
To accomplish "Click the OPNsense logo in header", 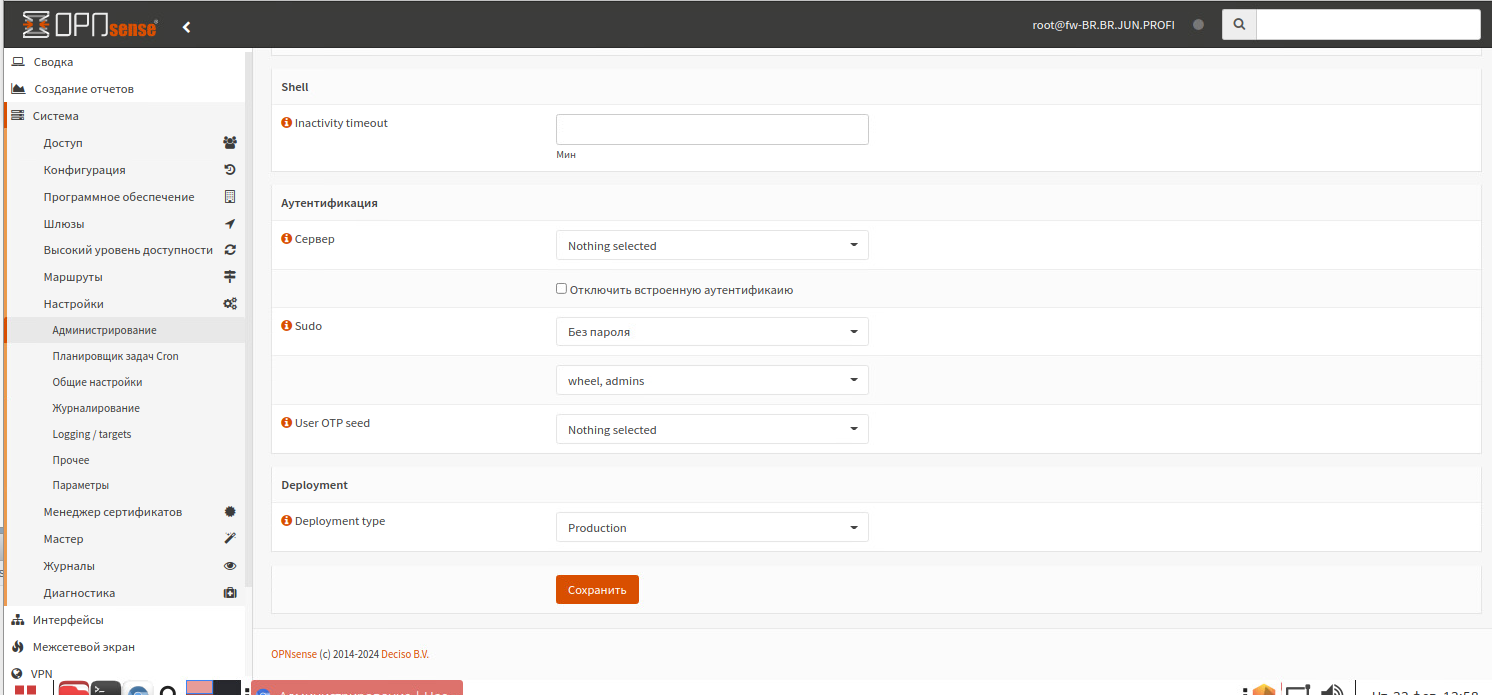I will 90,25.
